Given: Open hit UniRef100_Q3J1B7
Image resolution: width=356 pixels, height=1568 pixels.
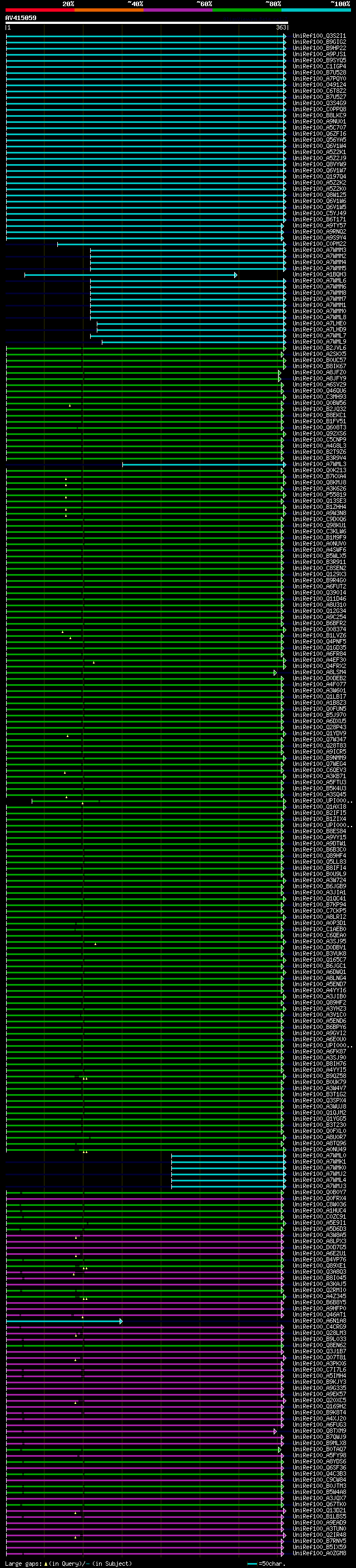Looking at the screenshot, I should tap(319, 1351).
